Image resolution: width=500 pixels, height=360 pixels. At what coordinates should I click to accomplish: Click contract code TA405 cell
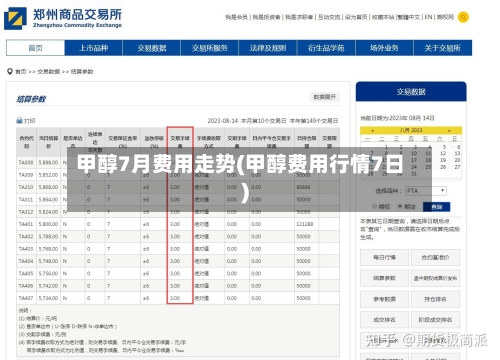pos(26,273)
